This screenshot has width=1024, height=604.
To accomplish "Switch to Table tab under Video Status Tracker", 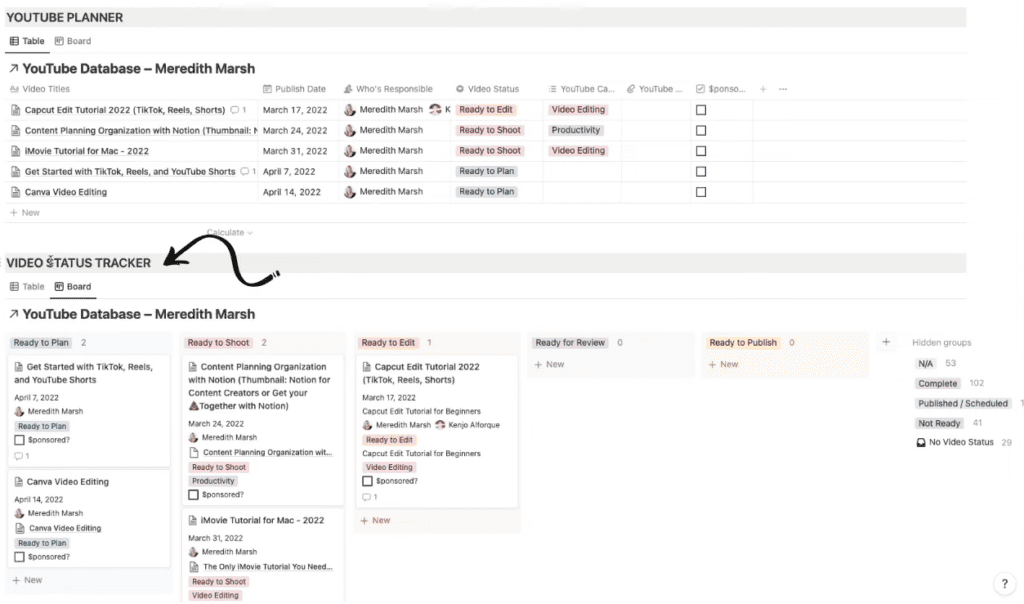I will [27, 286].
